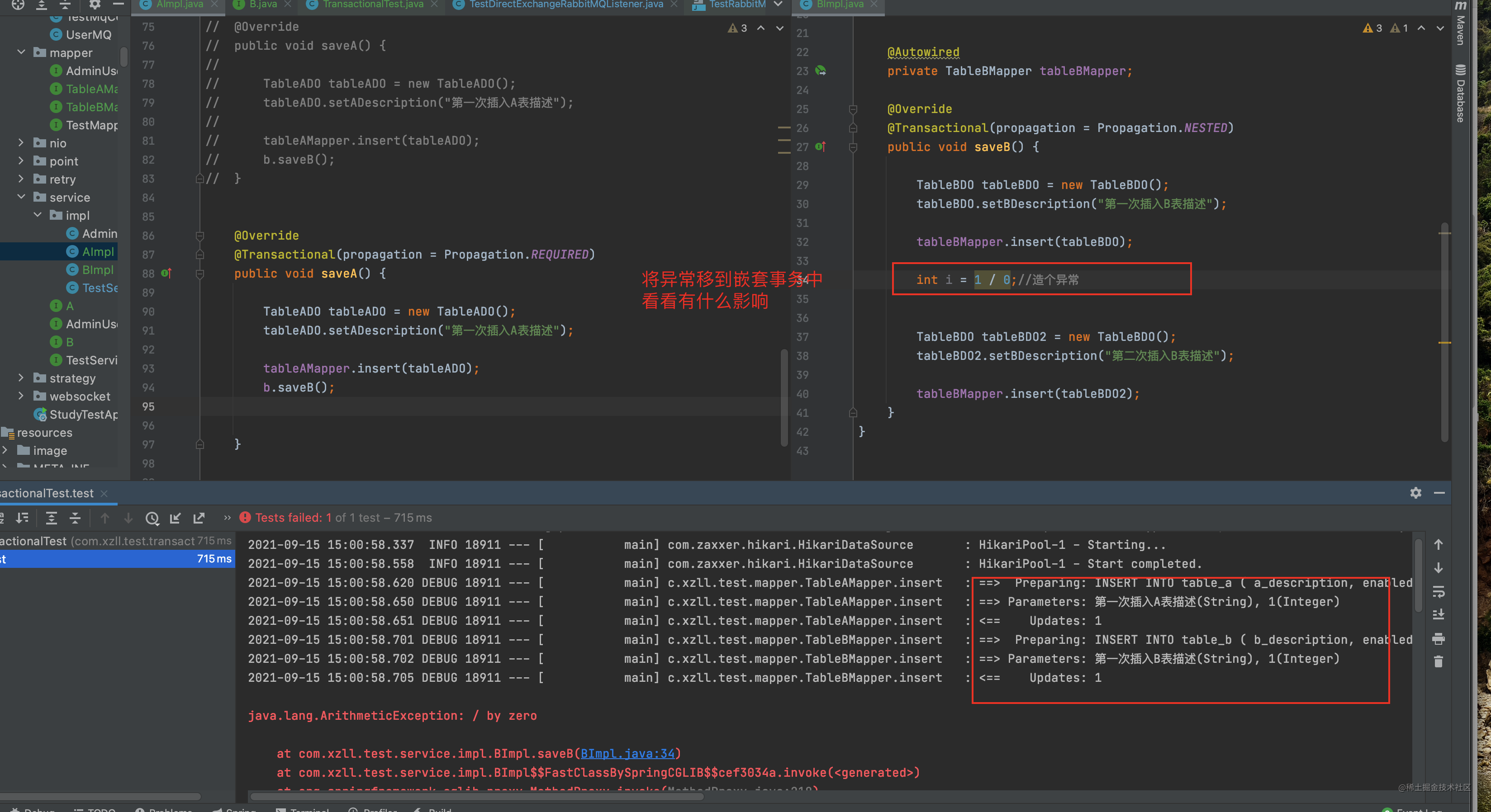Expand the websocket folder
The image size is (1491, 812).
tap(21, 396)
